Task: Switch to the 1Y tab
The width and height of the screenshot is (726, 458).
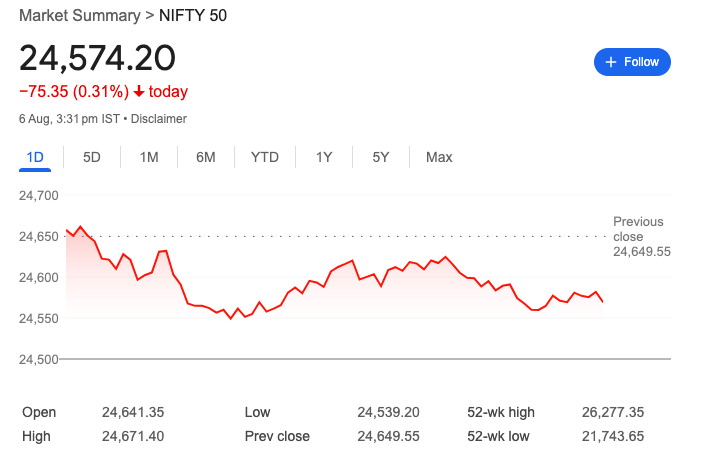Action: point(324,157)
